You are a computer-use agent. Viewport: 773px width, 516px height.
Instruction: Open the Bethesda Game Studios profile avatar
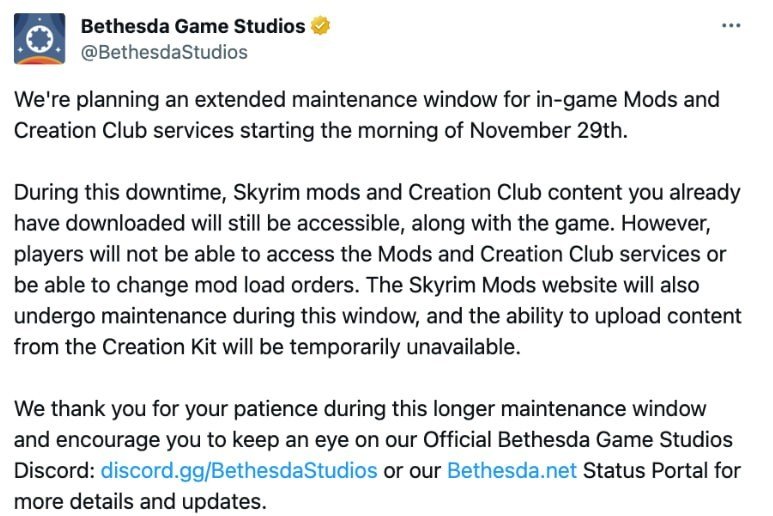click(39, 39)
